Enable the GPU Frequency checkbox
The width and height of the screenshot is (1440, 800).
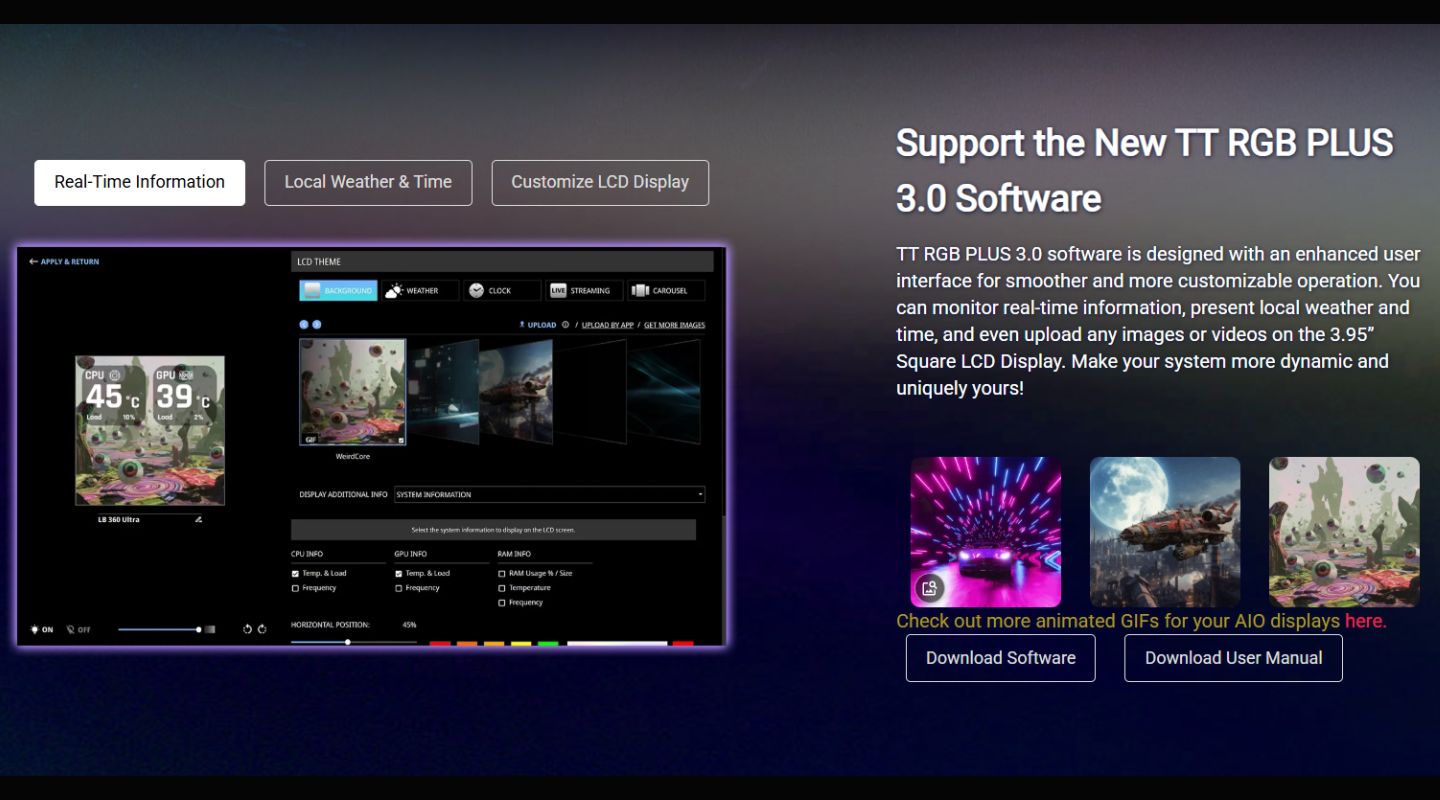398,588
